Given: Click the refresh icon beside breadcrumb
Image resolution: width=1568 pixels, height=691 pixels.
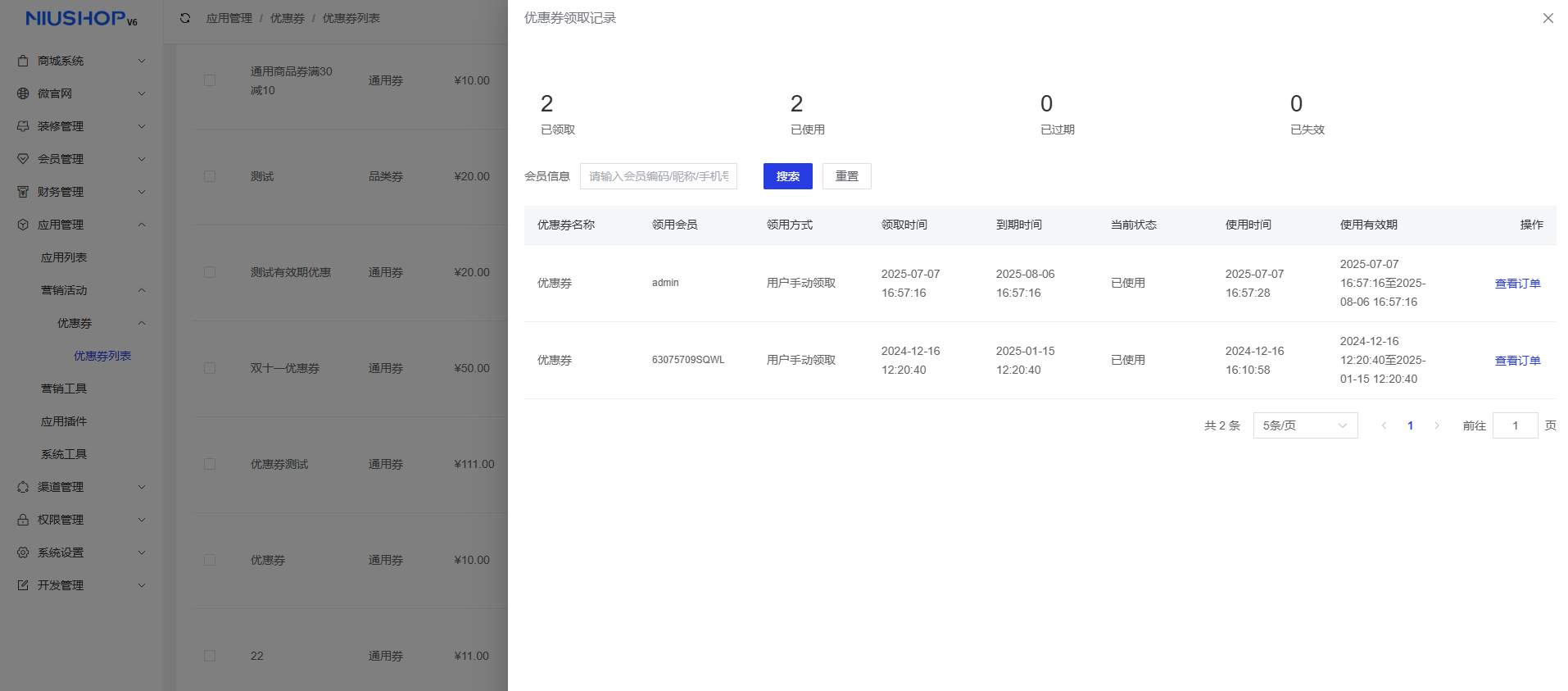Looking at the screenshot, I should click(185, 18).
